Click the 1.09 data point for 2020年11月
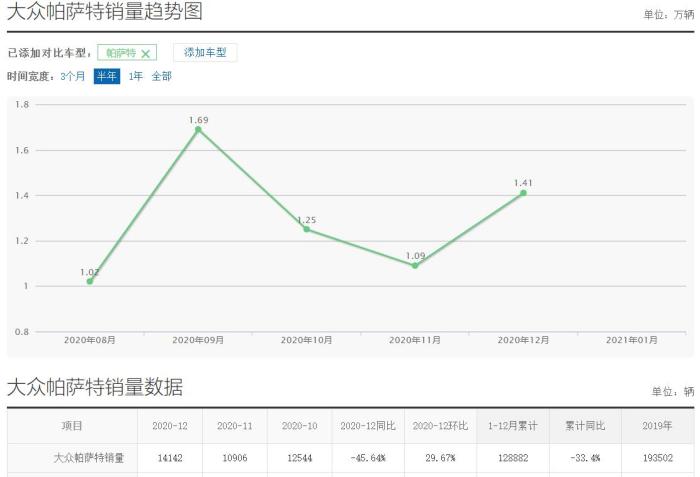The height and width of the screenshot is (477, 700). click(415, 266)
